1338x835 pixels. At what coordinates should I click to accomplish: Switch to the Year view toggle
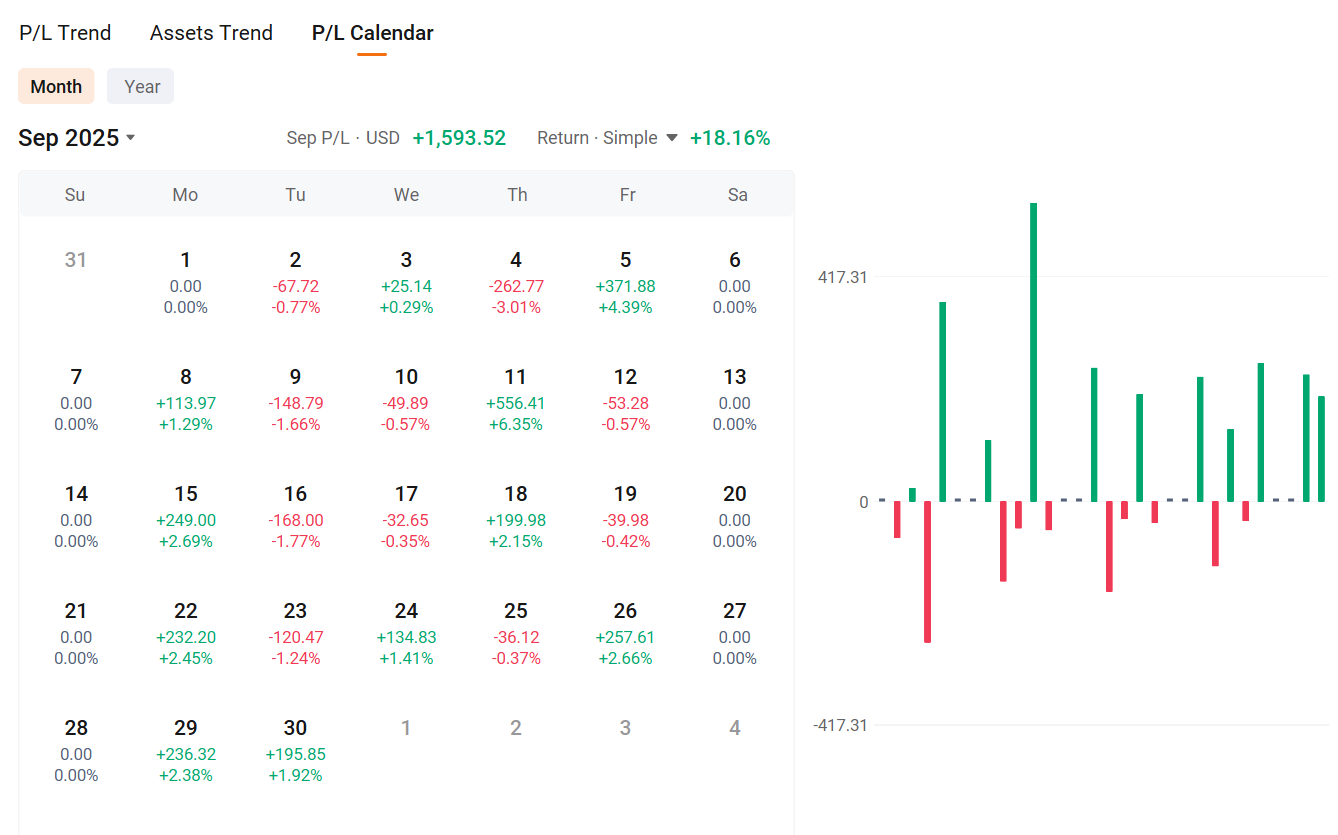click(x=141, y=86)
